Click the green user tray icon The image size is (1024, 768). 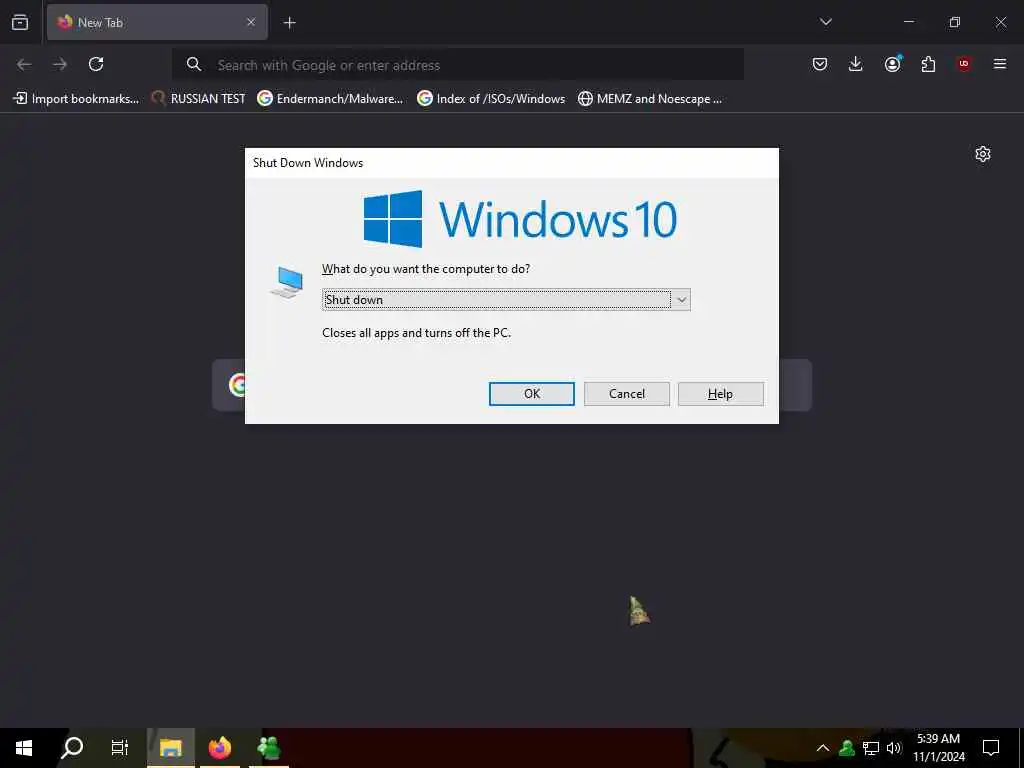click(847, 748)
